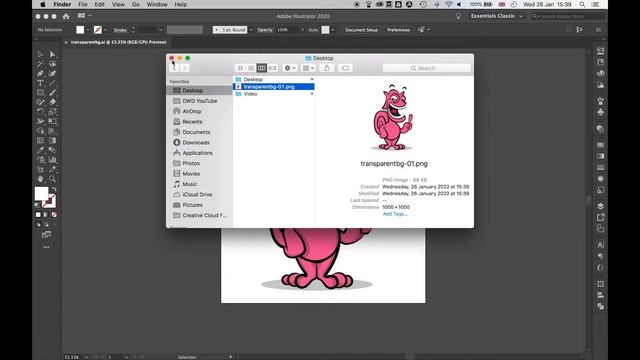This screenshot has height=360, width=640.
Task: Click the Fill swatch in control bar
Action: pos(80,30)
